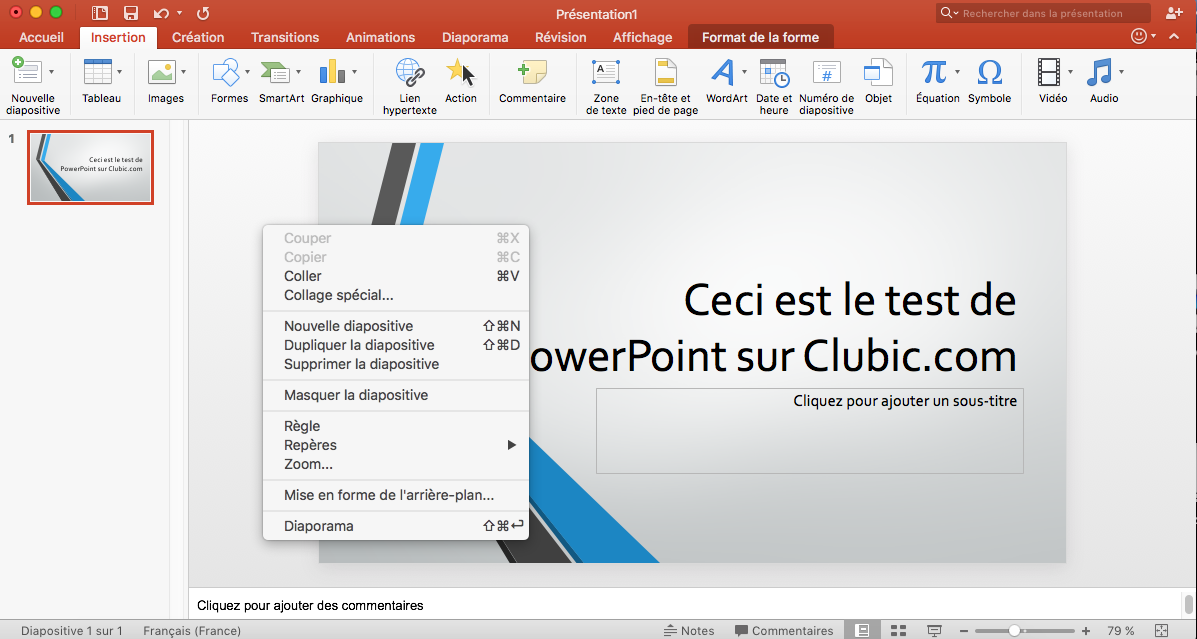Open the WordArt dropdown arrow

tap(744, 73)
